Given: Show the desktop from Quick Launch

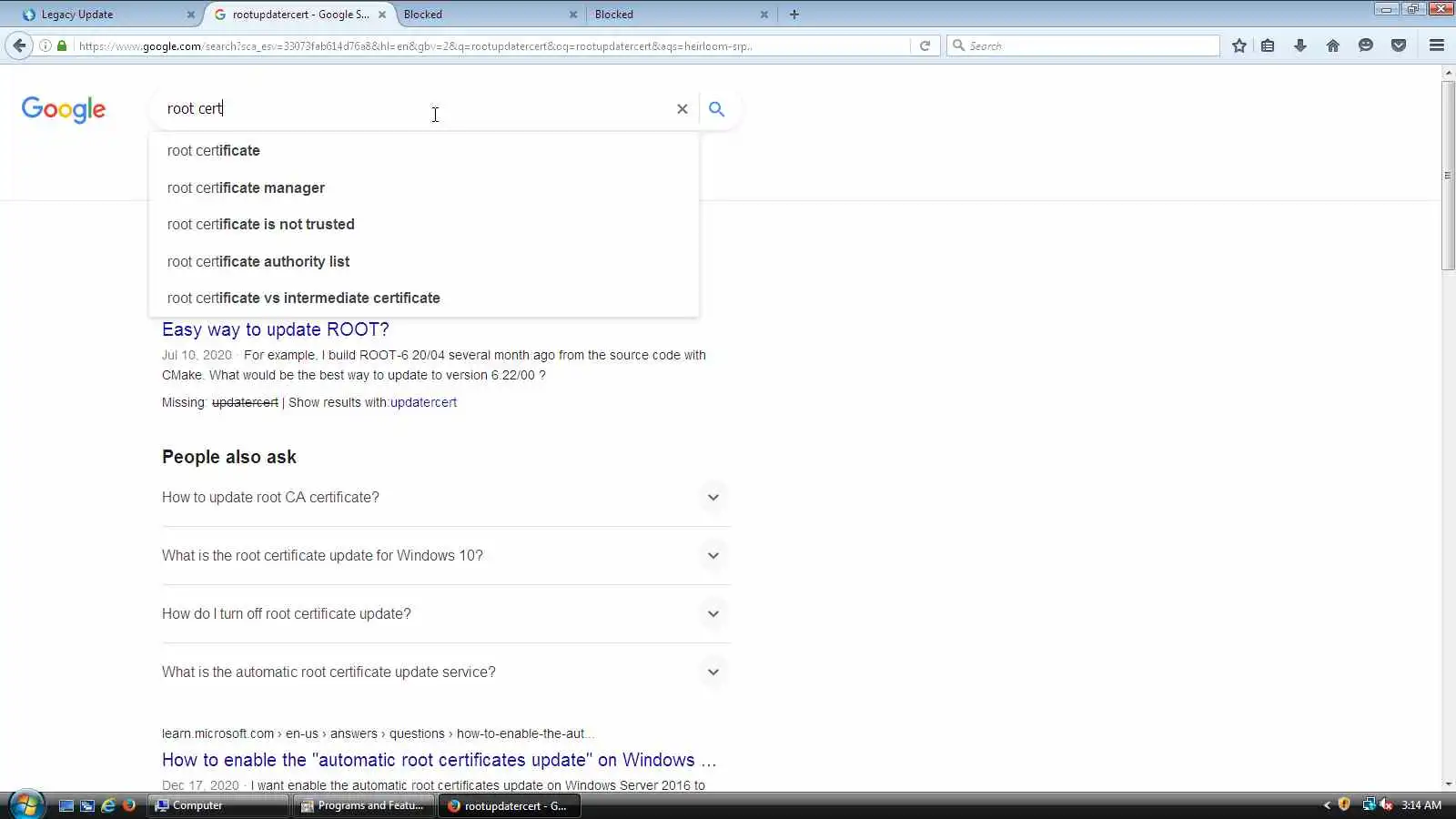Looking at the screenshot, I should (x=66, y=805).
